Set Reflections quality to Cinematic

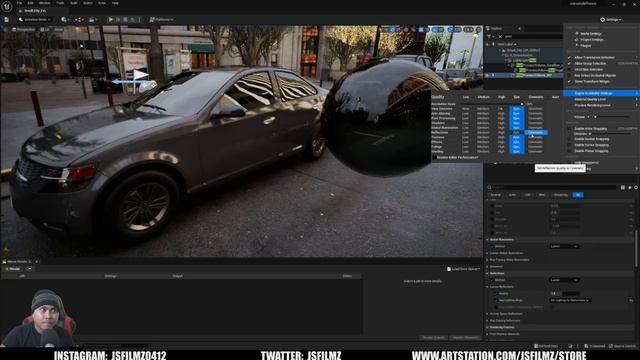[x=536, y=132]
